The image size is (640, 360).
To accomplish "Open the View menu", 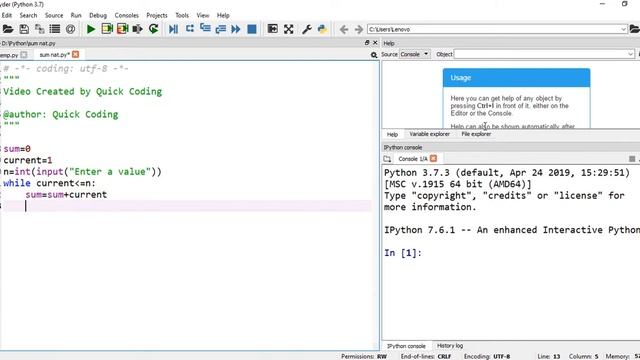I will (203, 15).
